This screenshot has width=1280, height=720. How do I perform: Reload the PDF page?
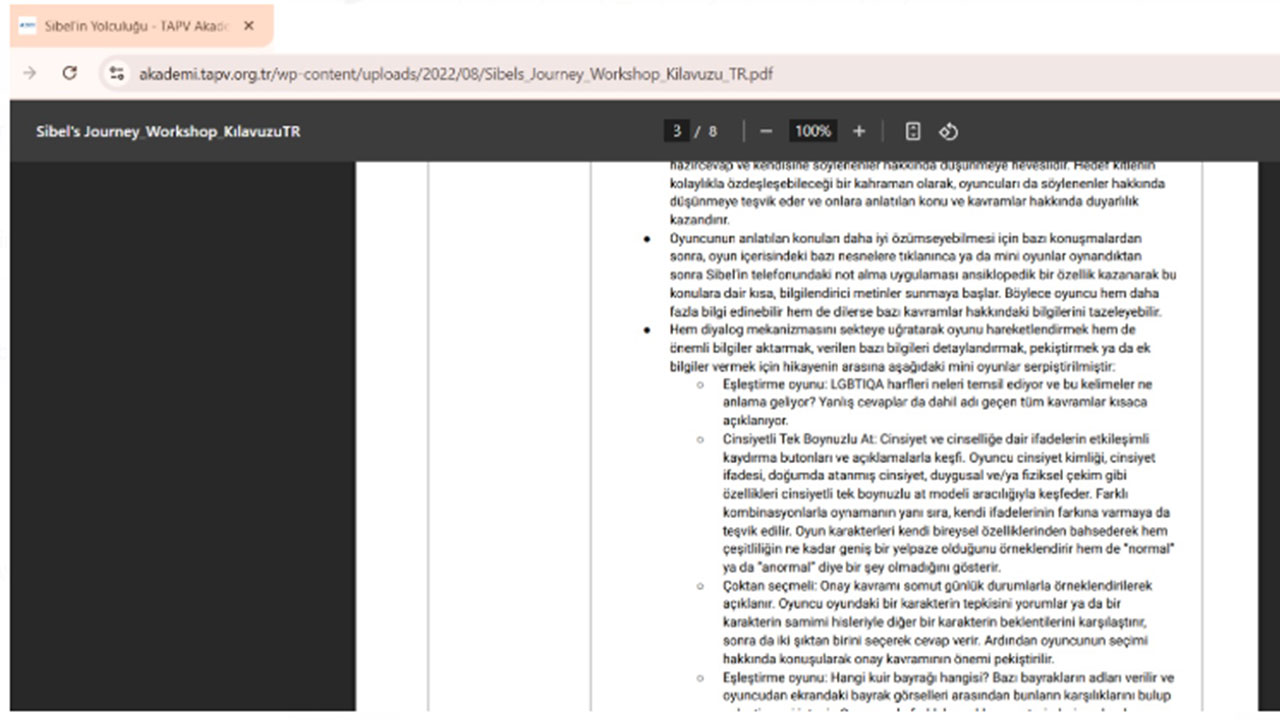(69, 73)
